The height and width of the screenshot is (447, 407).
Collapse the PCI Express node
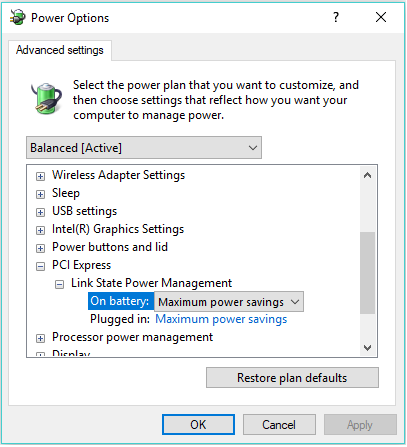(40, 266)
